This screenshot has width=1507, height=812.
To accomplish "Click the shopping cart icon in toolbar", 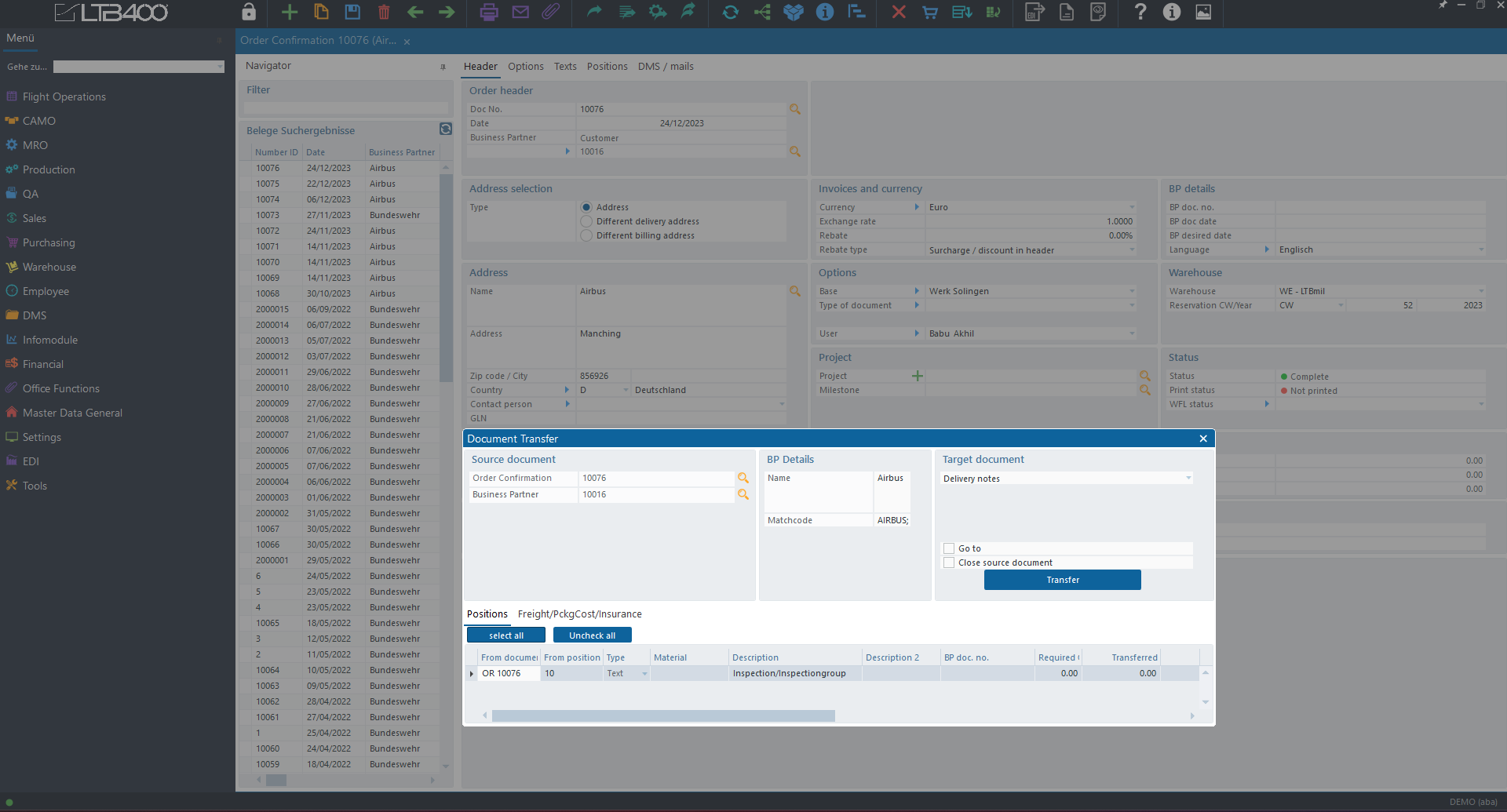I will (x=930, y=12).
